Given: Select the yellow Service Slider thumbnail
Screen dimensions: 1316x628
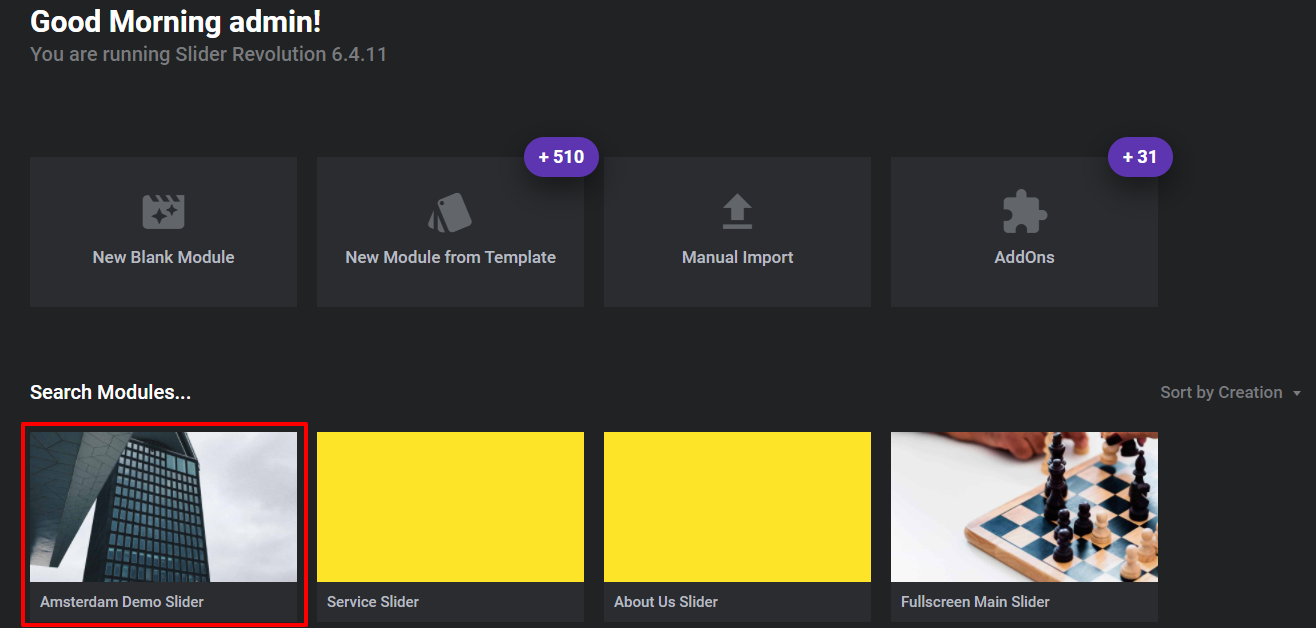Looking at the screenshot, I should coord(450,506).
